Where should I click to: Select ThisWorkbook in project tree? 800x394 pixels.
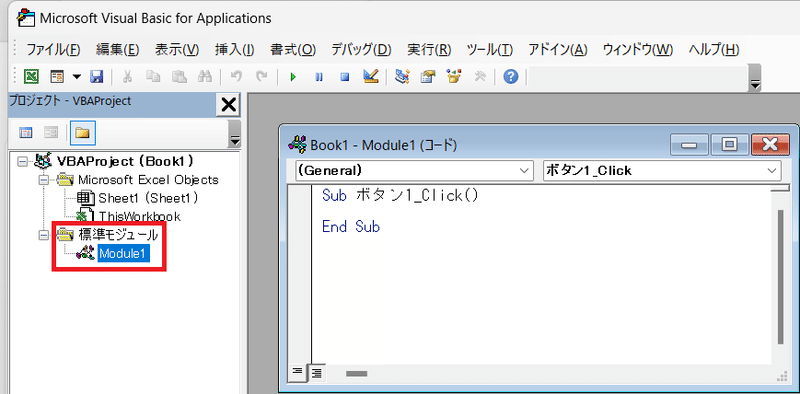[139, 216]
